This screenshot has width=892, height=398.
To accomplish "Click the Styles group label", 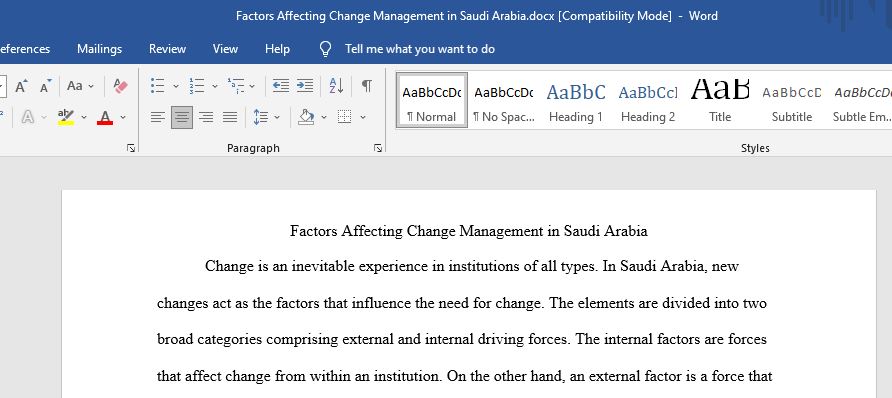I will [755, 148].
